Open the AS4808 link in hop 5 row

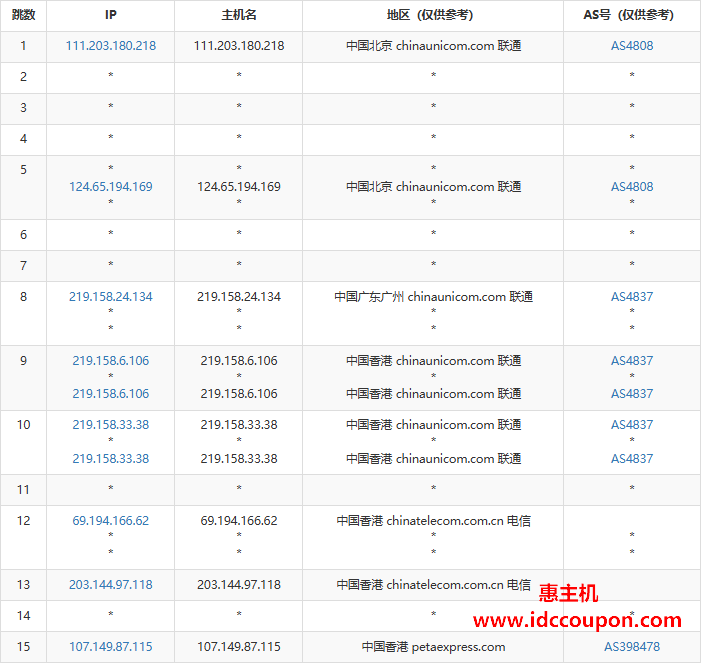pyautogui.click(x=632, y=186)
